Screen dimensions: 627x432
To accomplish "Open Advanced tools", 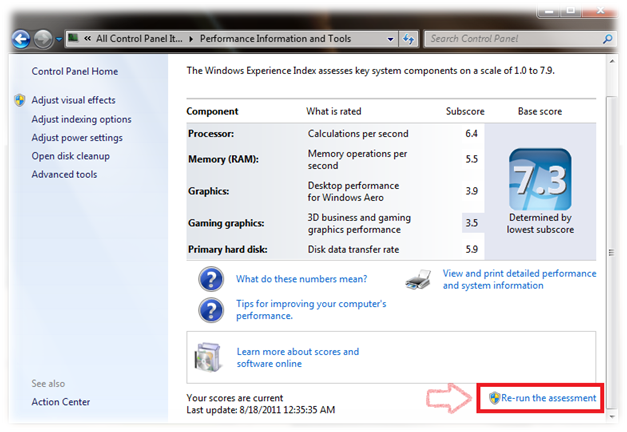I will 64,174.
